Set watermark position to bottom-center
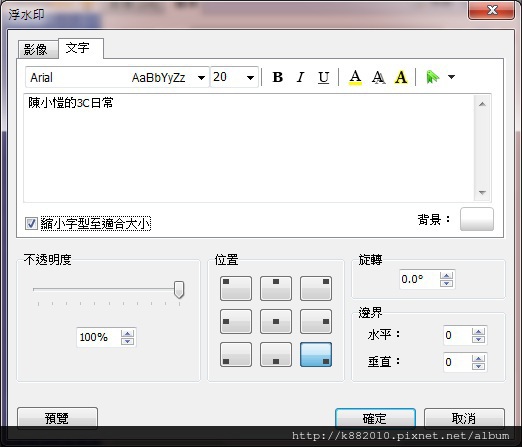The width and height of the screenshot is (522, 447). [276, 354]
